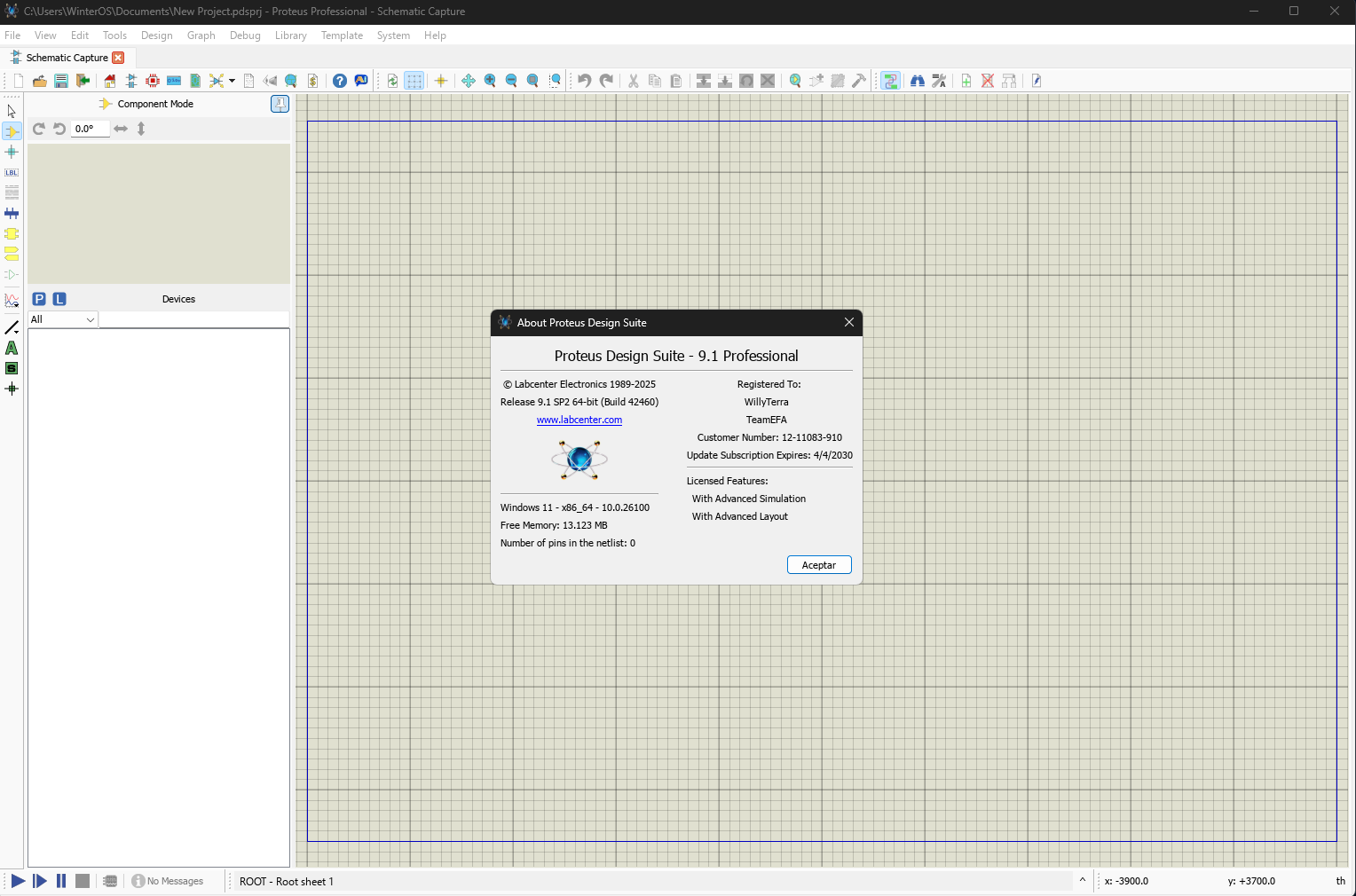Toggle the grid display icon
The height and width of the screenshot is (896, 1356).
pyautogui.click(x=414, y=81)
